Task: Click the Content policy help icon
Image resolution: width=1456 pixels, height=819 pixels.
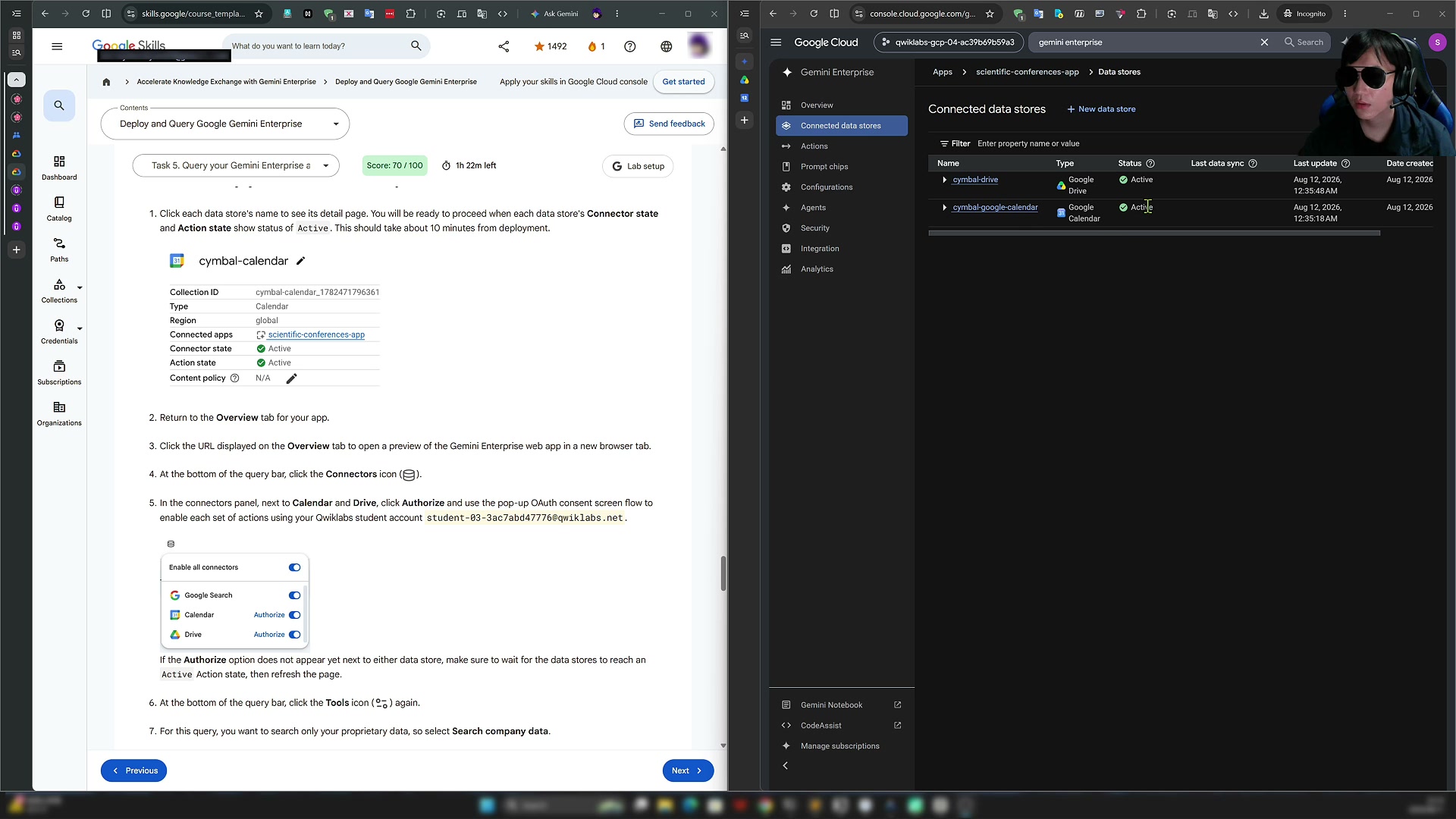Action: pos(234,378)
